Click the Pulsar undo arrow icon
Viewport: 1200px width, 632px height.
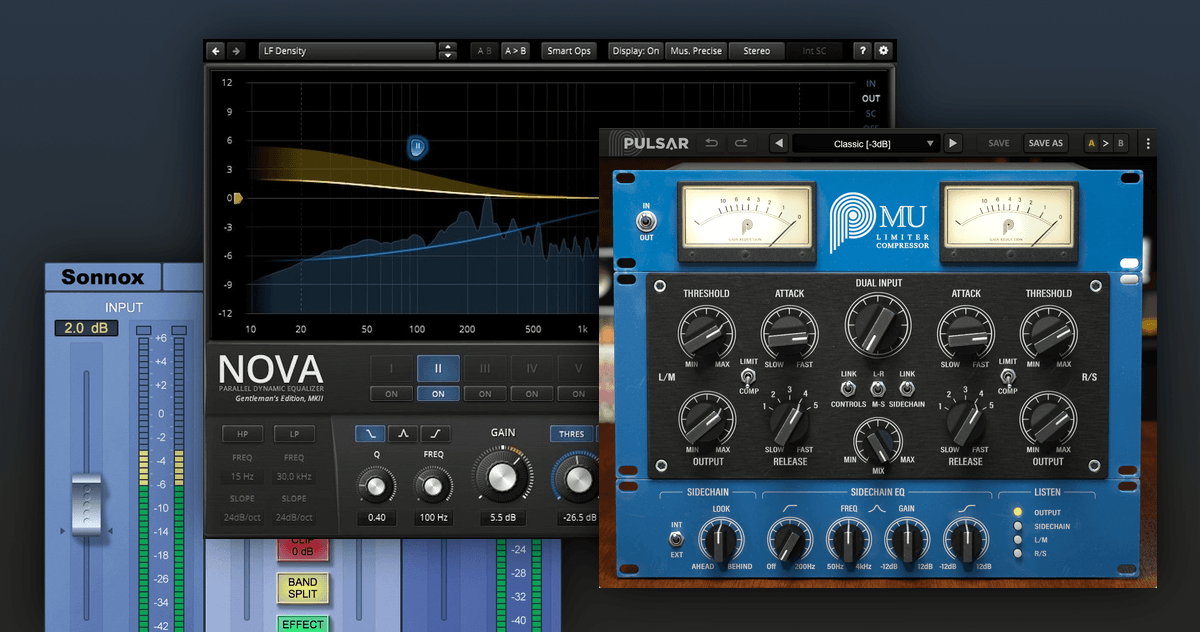(x=712, y=143)
